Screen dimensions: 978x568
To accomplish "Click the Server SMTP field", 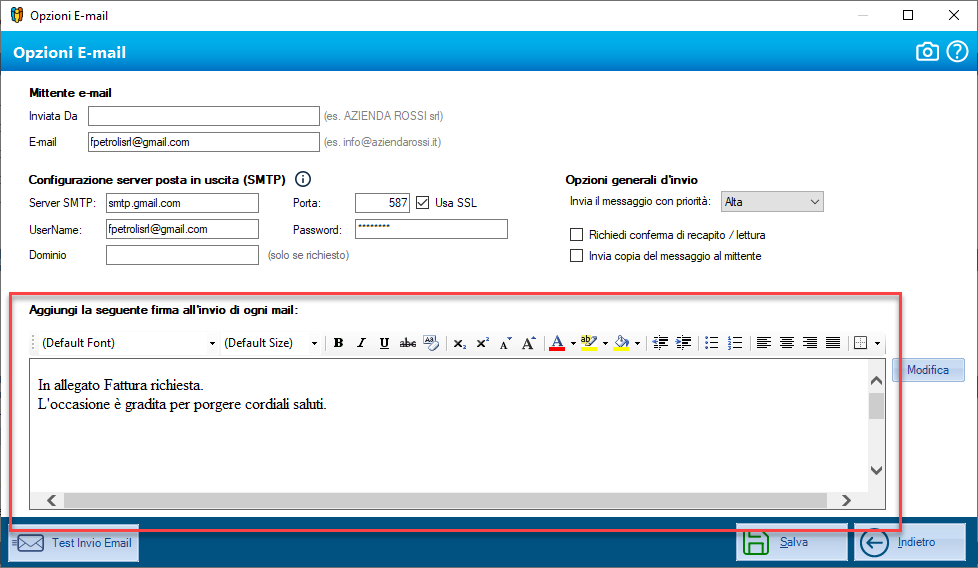I will coord(182,203).
